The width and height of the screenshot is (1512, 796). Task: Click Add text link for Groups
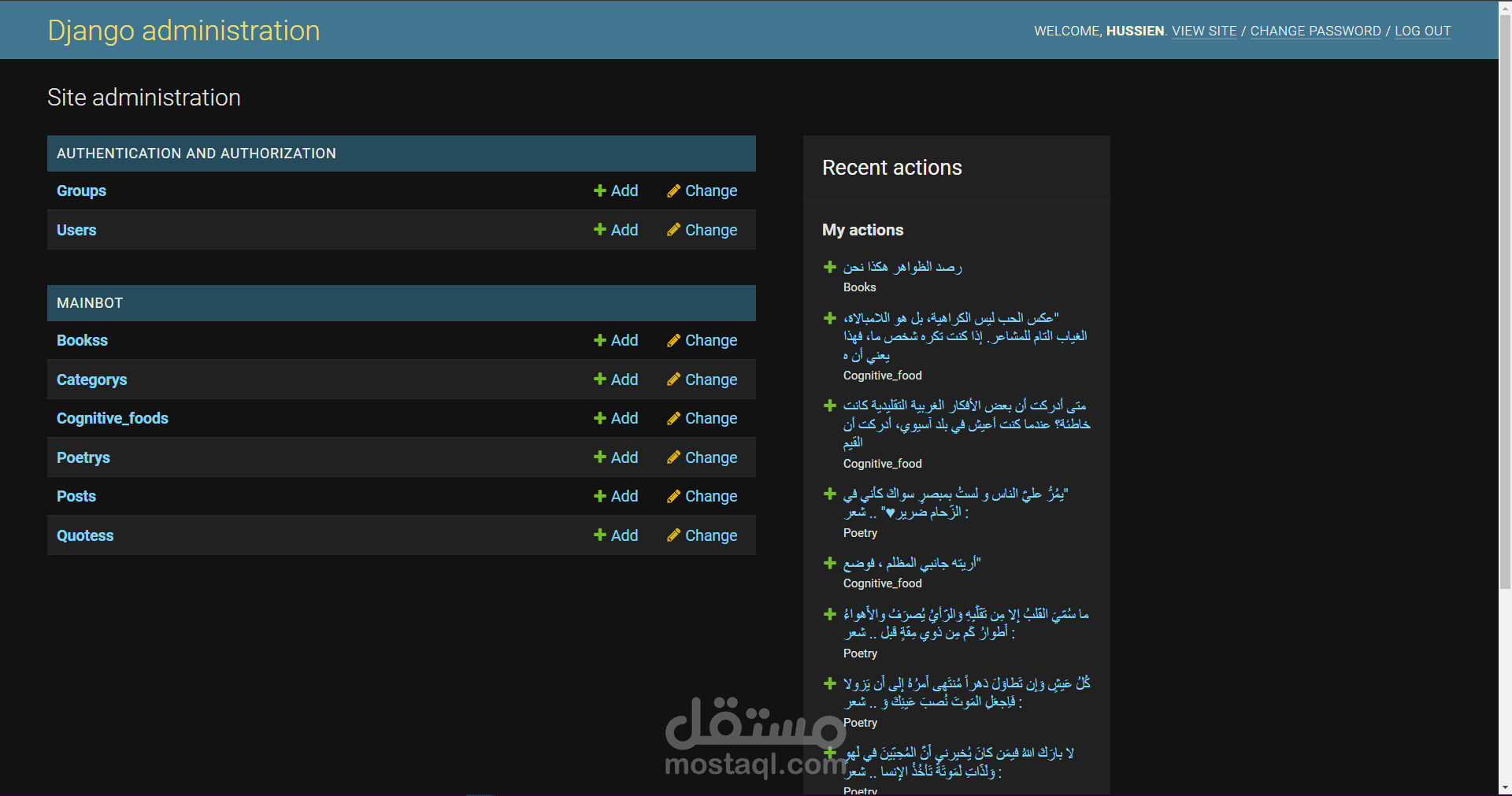click(624, 191)
